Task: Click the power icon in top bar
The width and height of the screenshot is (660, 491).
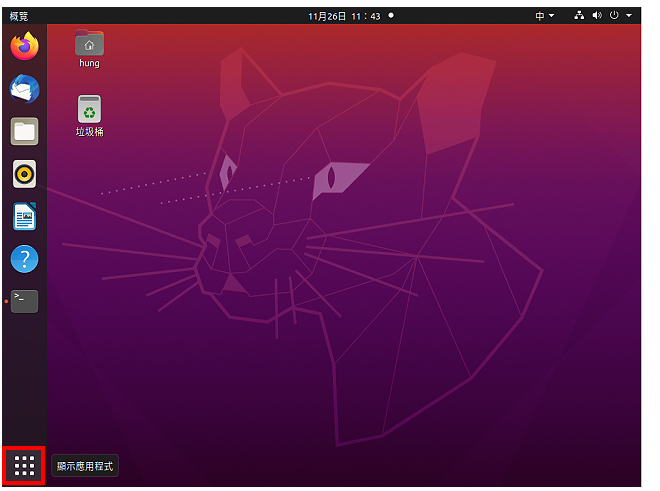Action: pos(614,16)
